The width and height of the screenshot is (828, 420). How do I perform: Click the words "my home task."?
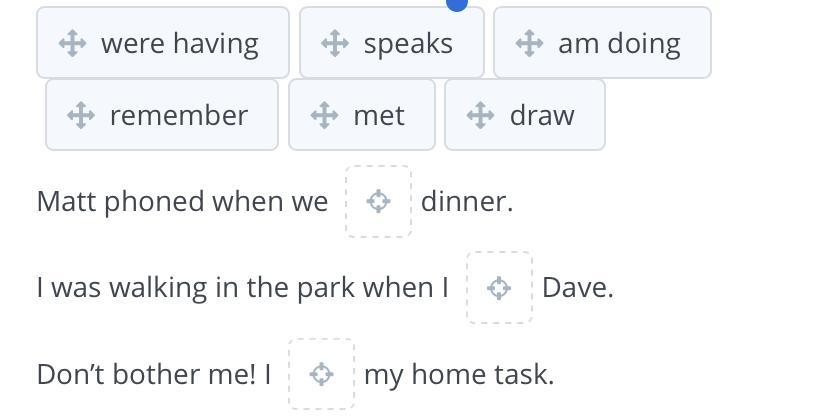459,374
